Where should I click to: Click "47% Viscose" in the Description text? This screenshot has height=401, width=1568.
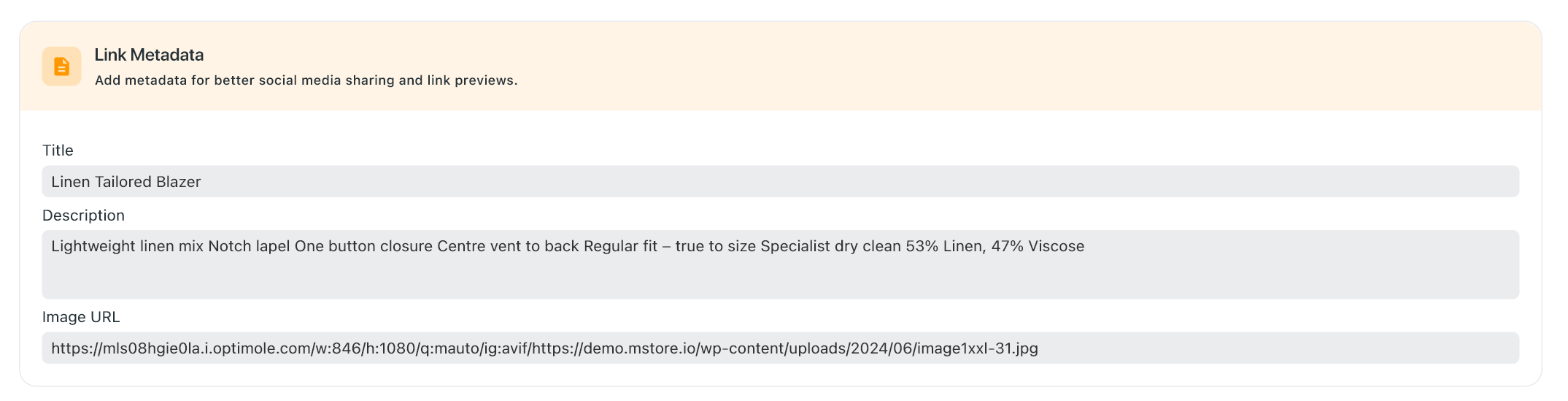tap(1037, 246)
